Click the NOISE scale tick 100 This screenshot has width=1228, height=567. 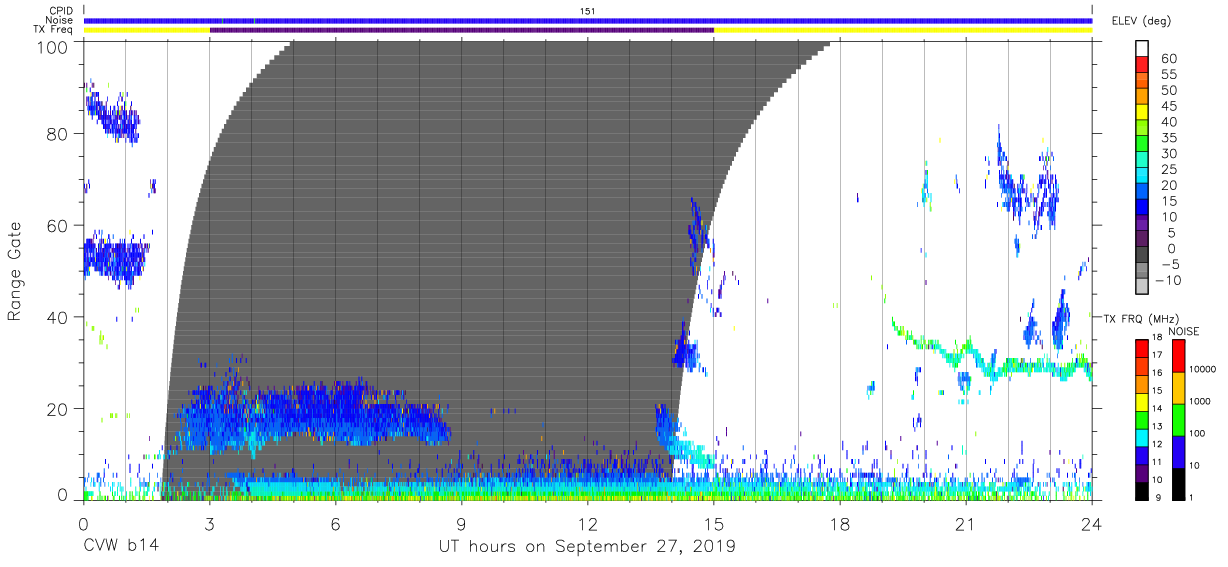point(1199,434)
